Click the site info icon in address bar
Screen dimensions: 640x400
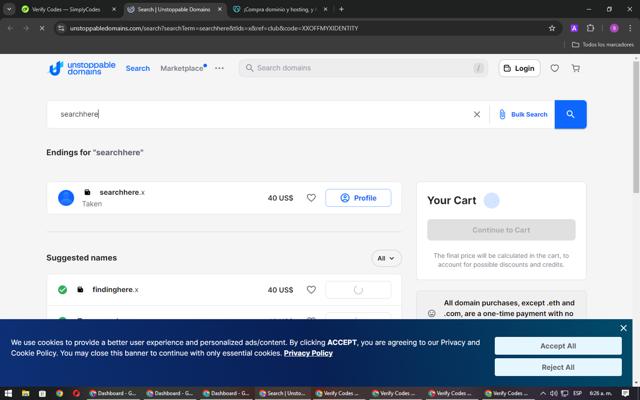(61, 28)
